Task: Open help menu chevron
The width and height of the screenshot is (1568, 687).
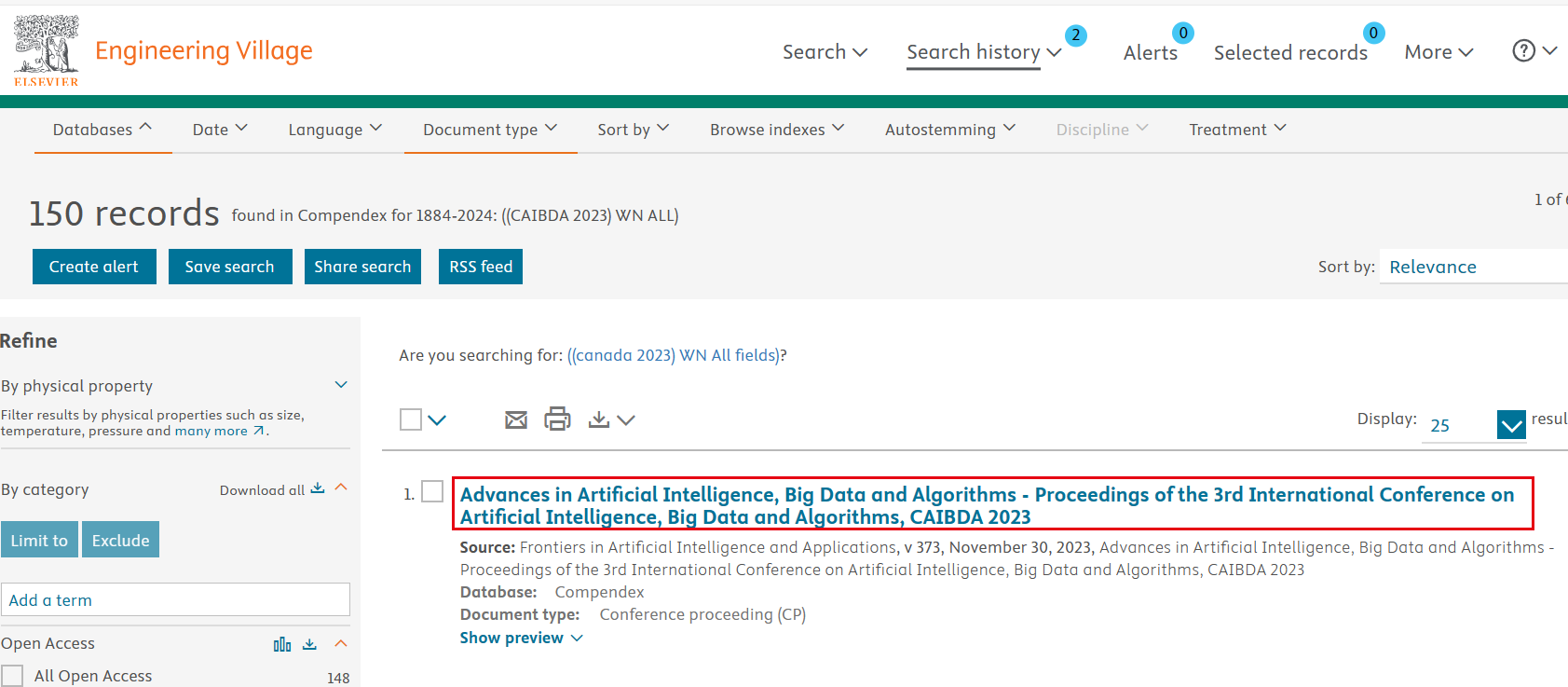Action: pyautogui.click(x=1549, y=51)
